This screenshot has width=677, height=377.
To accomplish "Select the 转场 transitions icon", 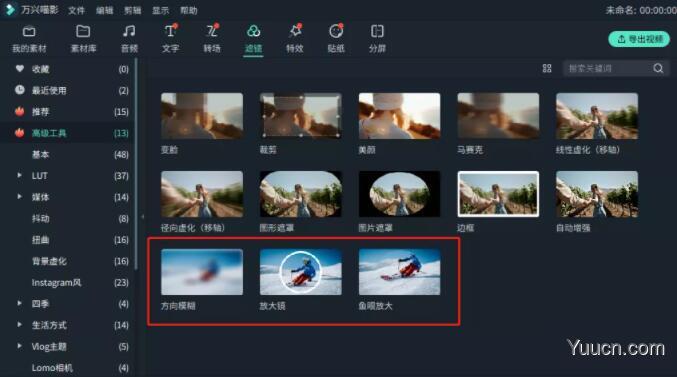I will click(x=212, y=31).
